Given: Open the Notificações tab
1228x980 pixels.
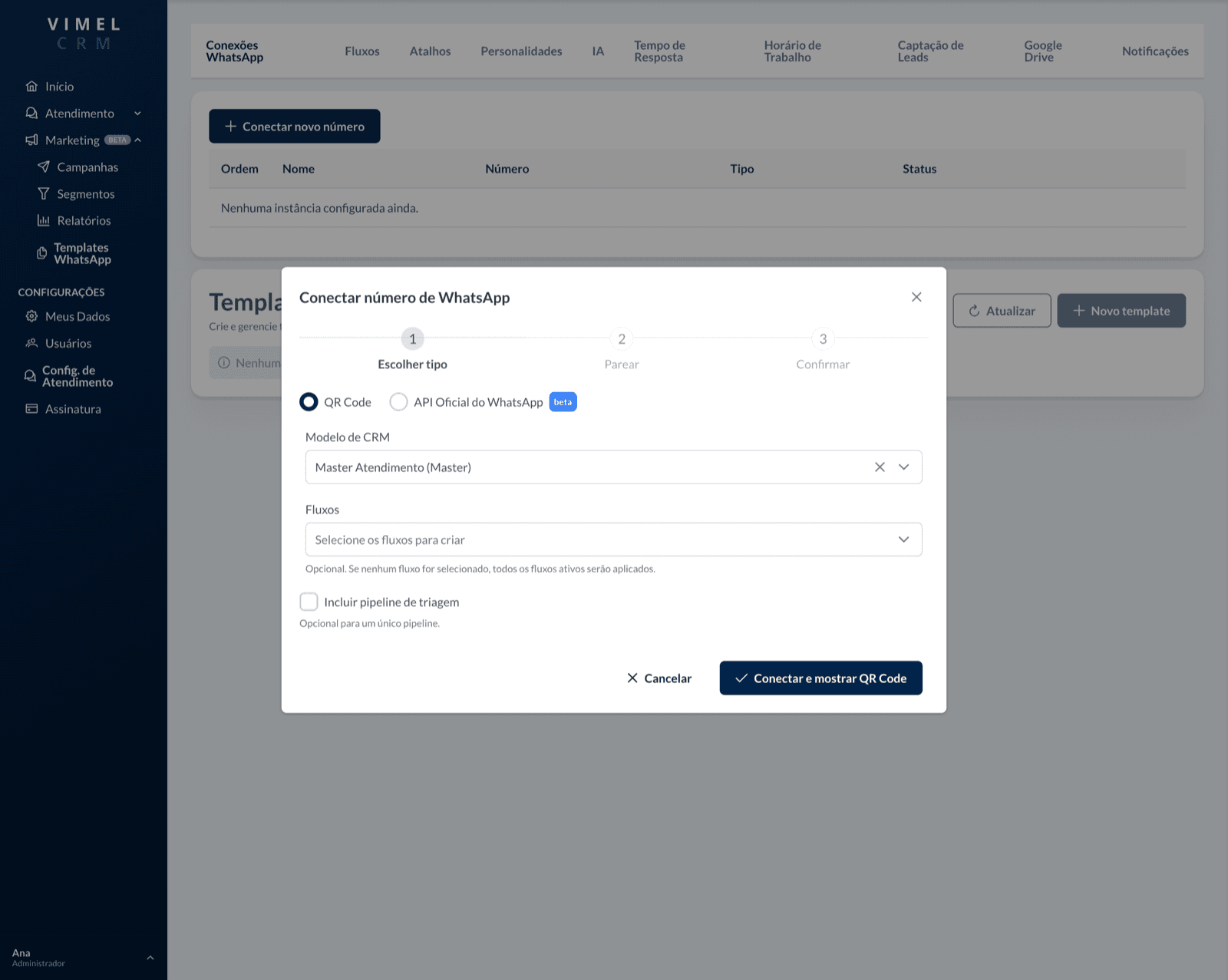Looking at the screenshot, I should coord(1155,51).
